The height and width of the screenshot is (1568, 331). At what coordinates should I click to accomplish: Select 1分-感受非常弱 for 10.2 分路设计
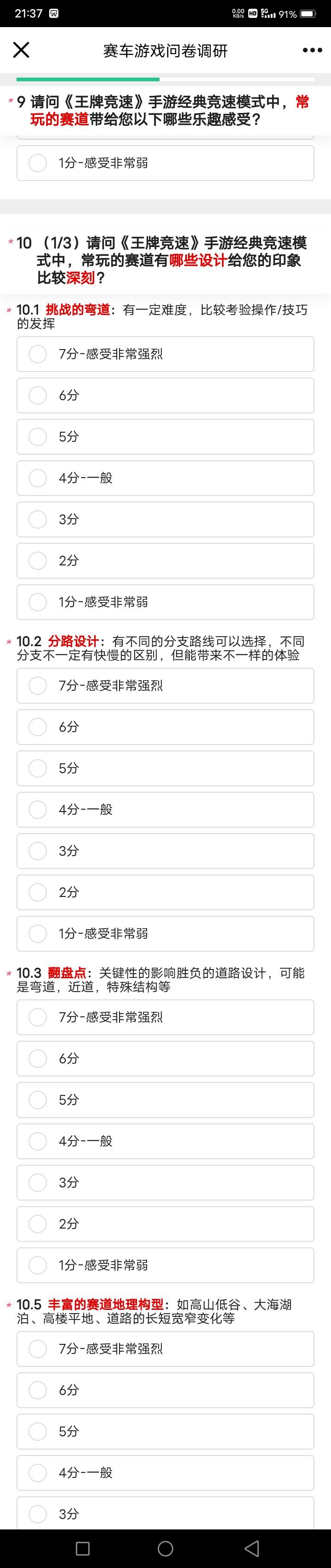pos(165,934)
